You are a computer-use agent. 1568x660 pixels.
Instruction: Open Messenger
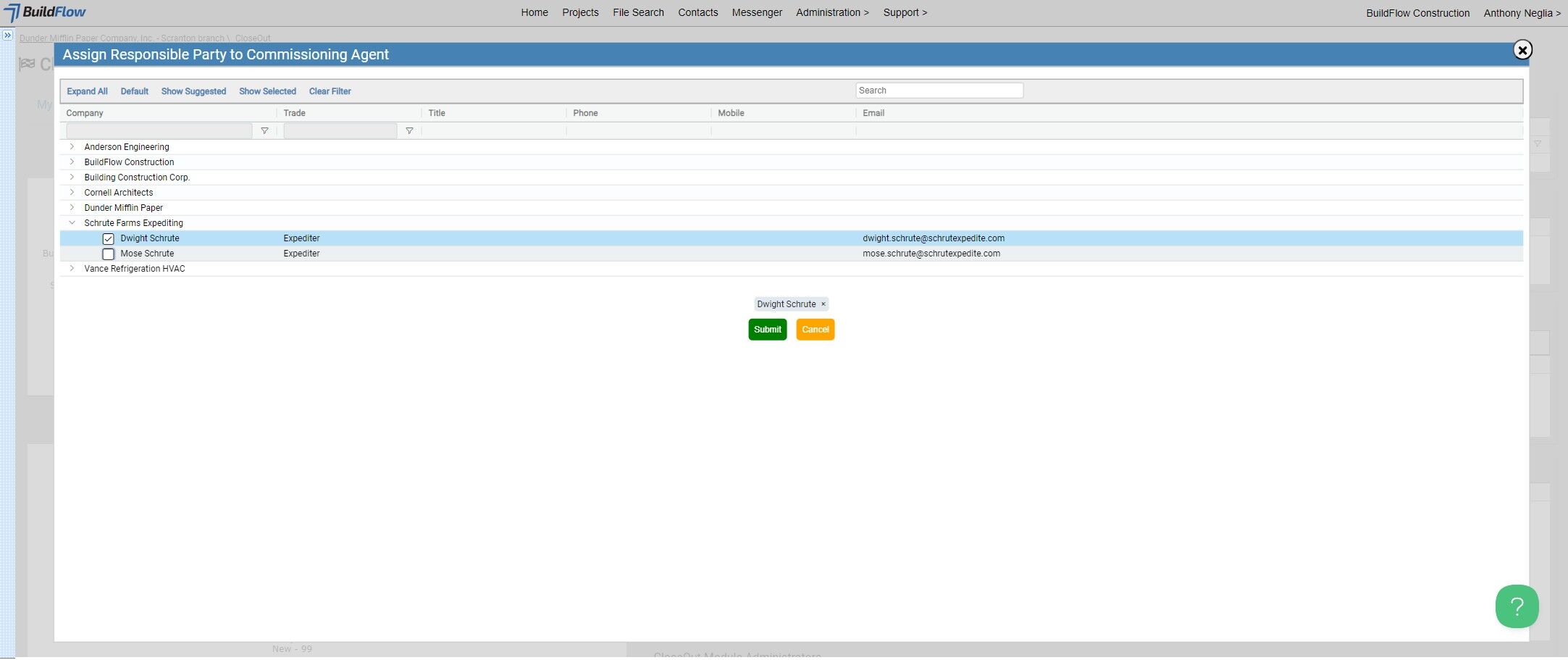tap(757, 12)
